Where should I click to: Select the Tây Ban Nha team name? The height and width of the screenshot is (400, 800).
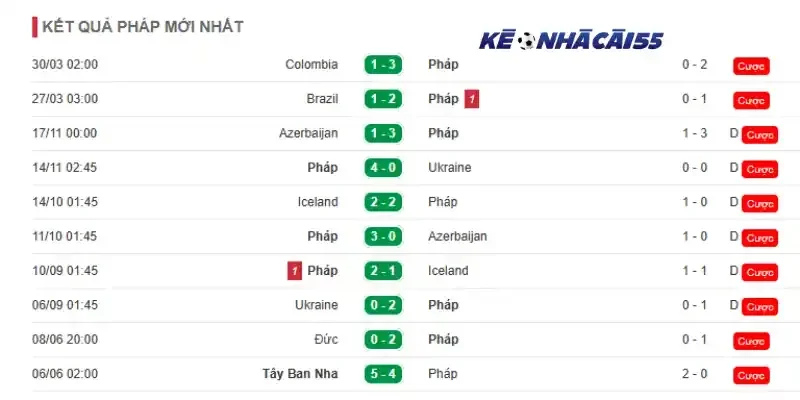click(x=300, y=373)
